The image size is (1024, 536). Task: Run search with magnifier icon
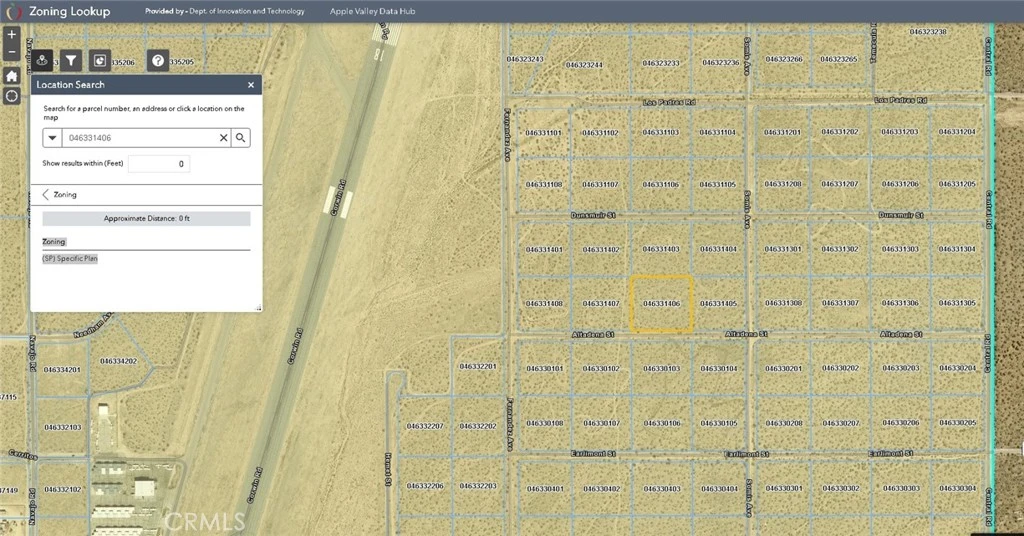click(x=240, y=138)
